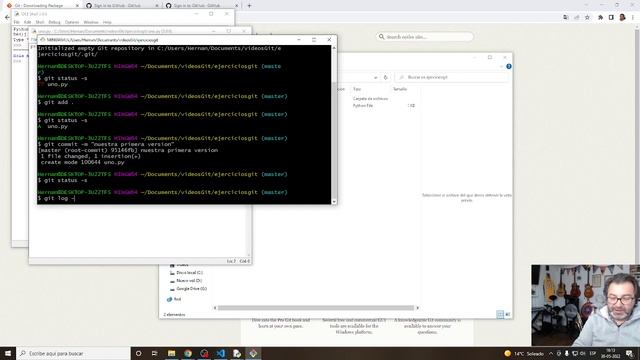Bookmark this page with the star icon
The image size is (640, 360).
[587, 18]
